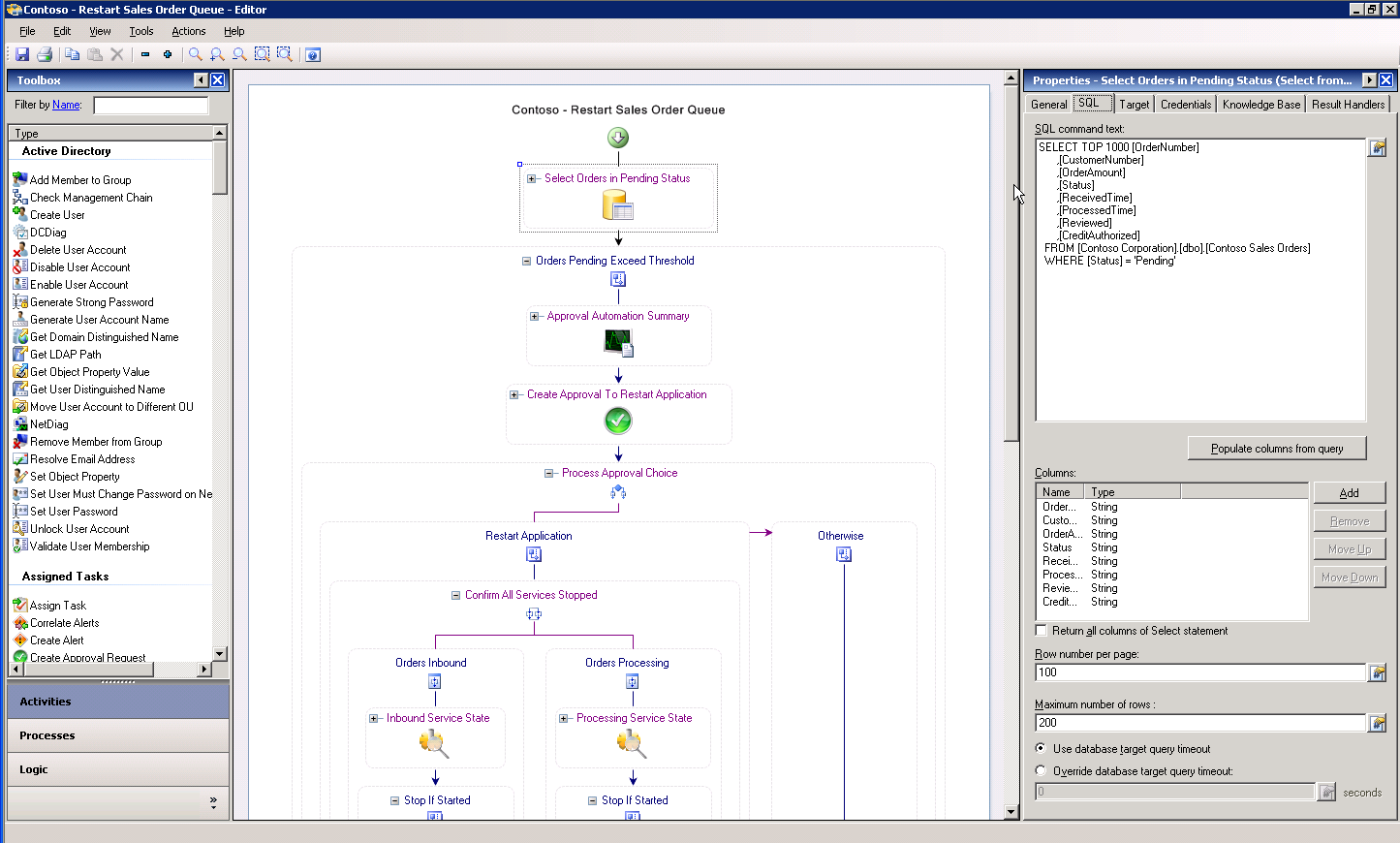The height and width of the screenshot is (843, 1400).
Task: Click the Save toolbar icon
Action: tap(22, 54)
